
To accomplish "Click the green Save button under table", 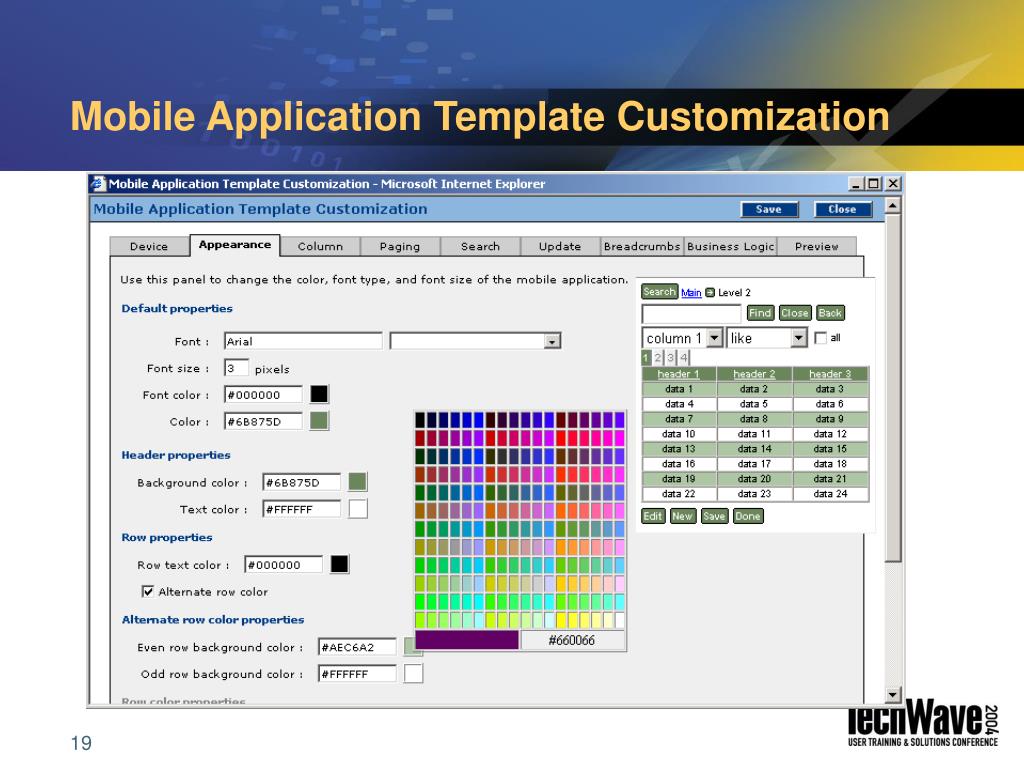I will [714, 516].
